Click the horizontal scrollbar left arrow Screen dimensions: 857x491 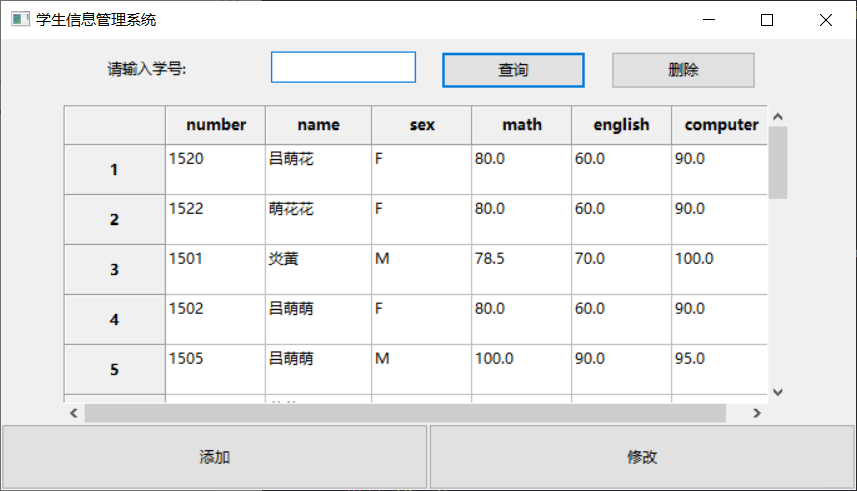(x=74, y=413)
